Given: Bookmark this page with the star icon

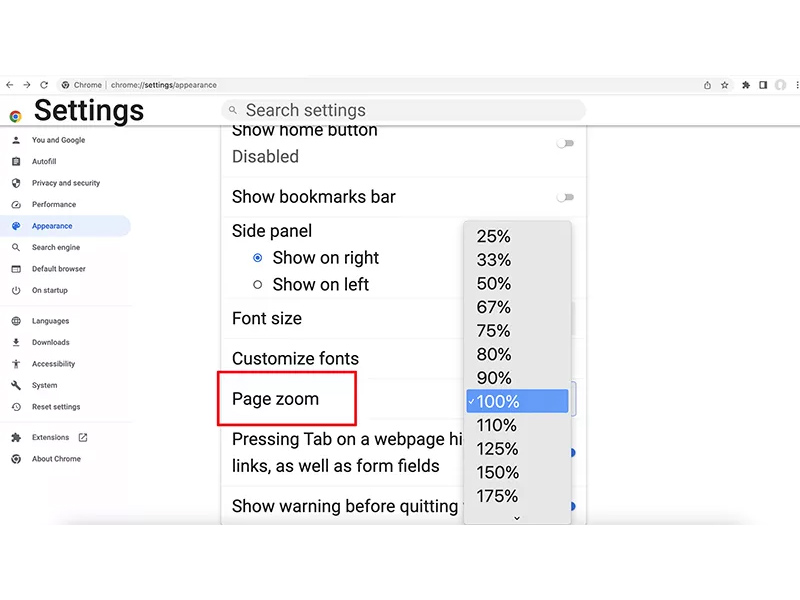Looking at the screenshot, I should (725, 85).
